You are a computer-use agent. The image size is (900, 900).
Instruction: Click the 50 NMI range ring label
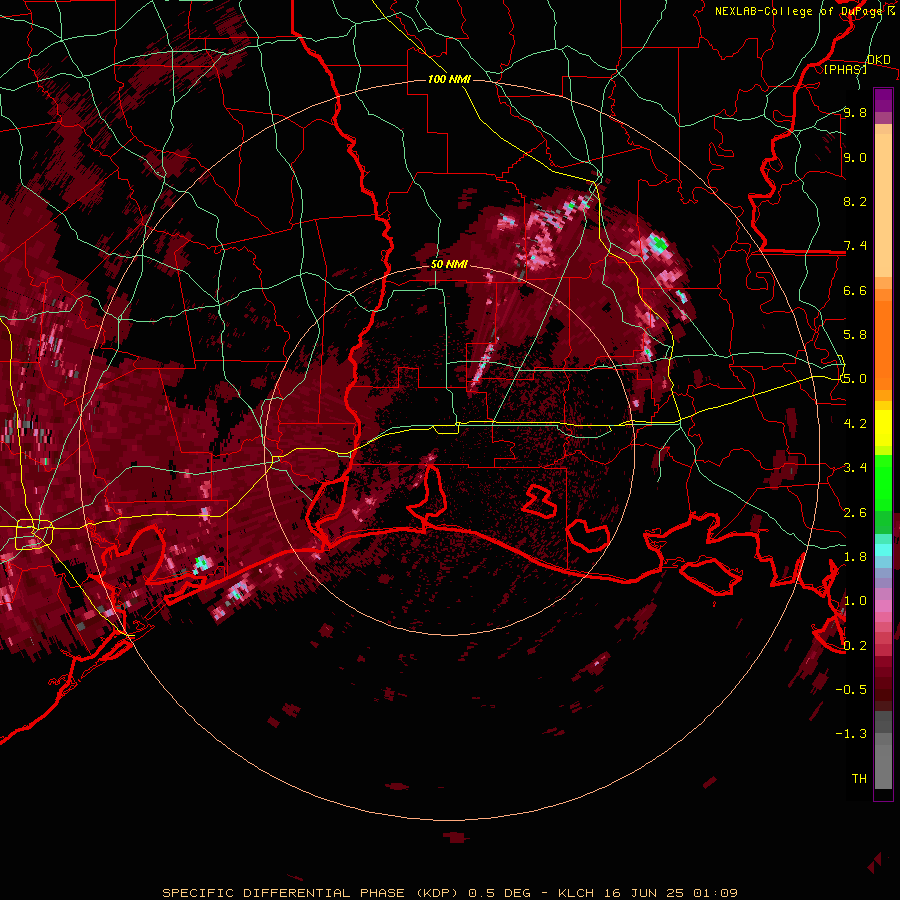(x=449, y=264)
